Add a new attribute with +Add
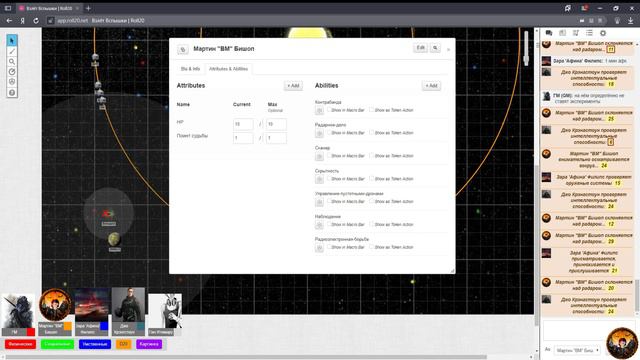 (293, 86)
